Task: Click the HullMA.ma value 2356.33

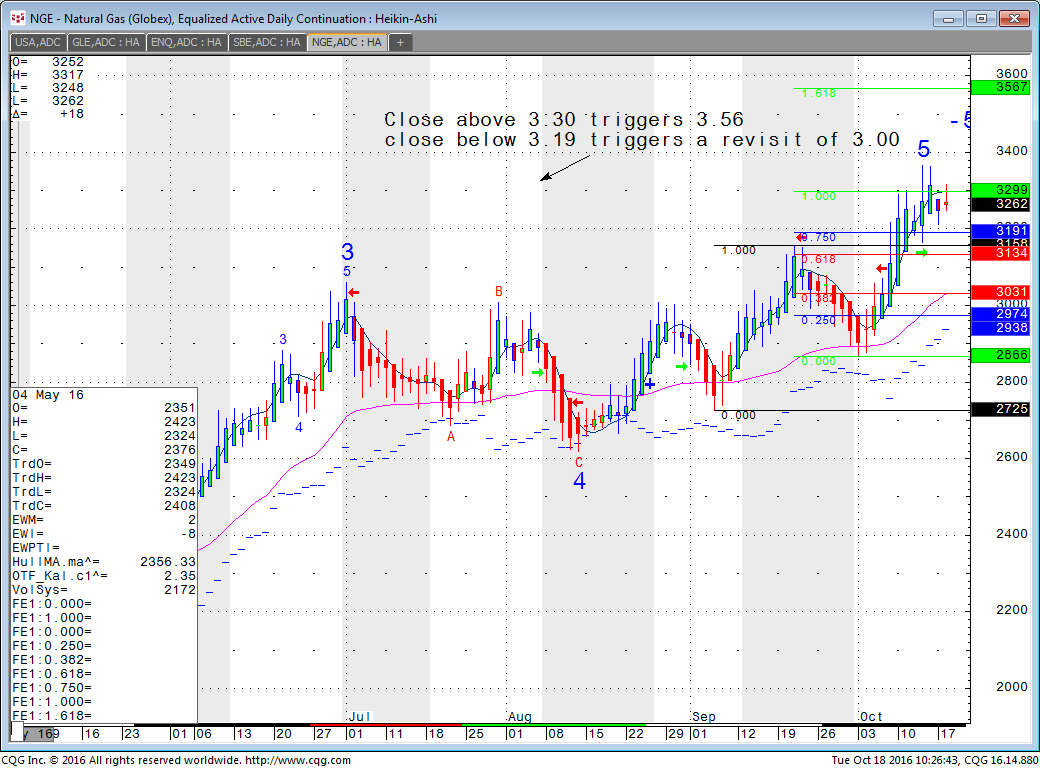Action: coord(168,562)
